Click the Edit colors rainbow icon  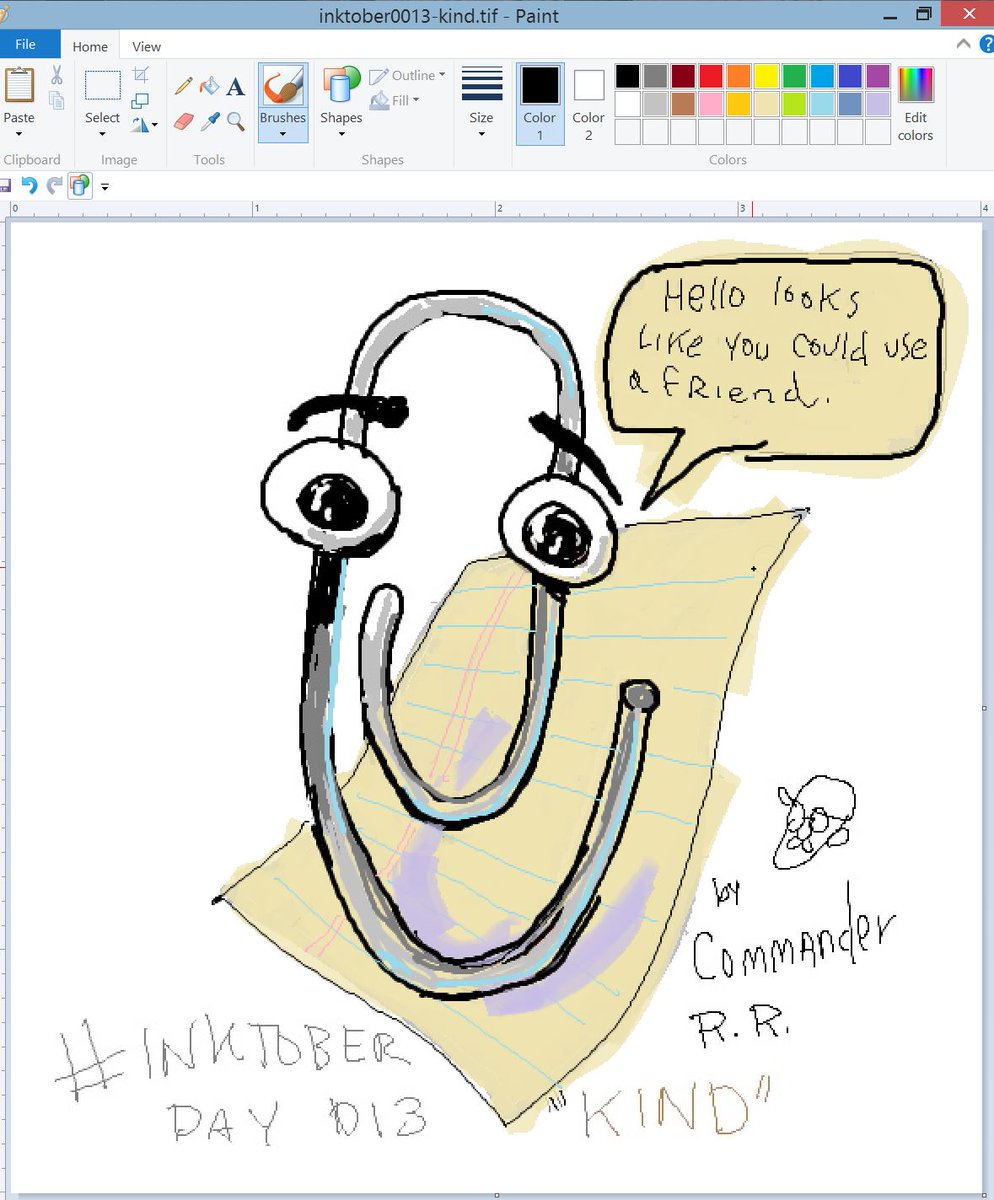point(916,85)
